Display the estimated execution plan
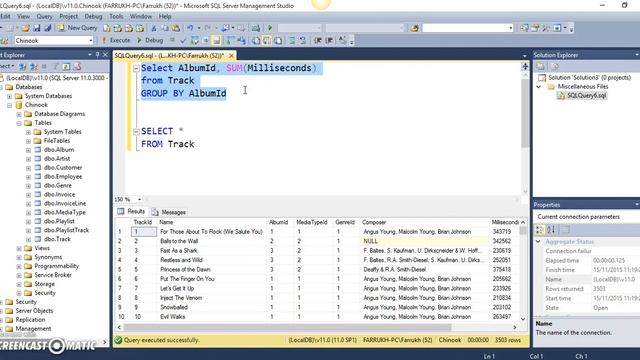 [194, 40]
